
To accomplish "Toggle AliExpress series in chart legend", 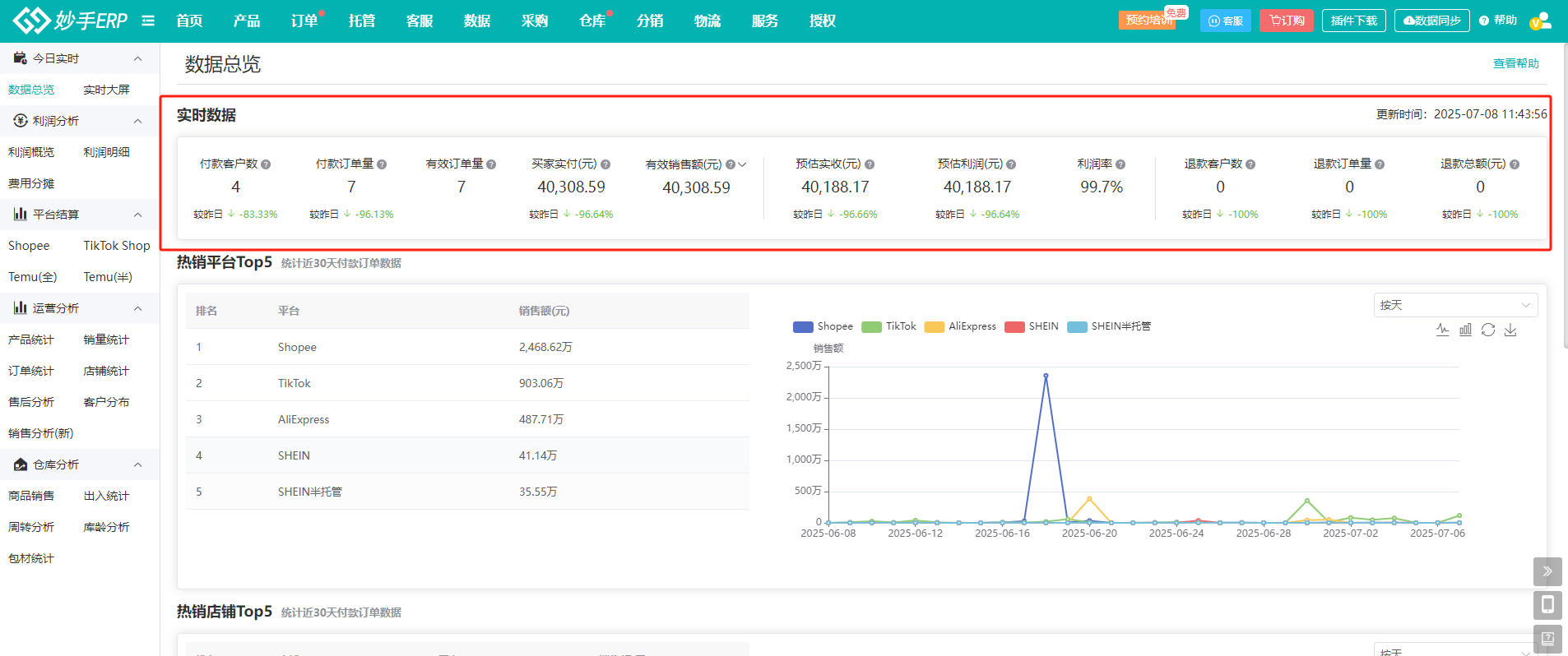I will click(x=960, y=326).
